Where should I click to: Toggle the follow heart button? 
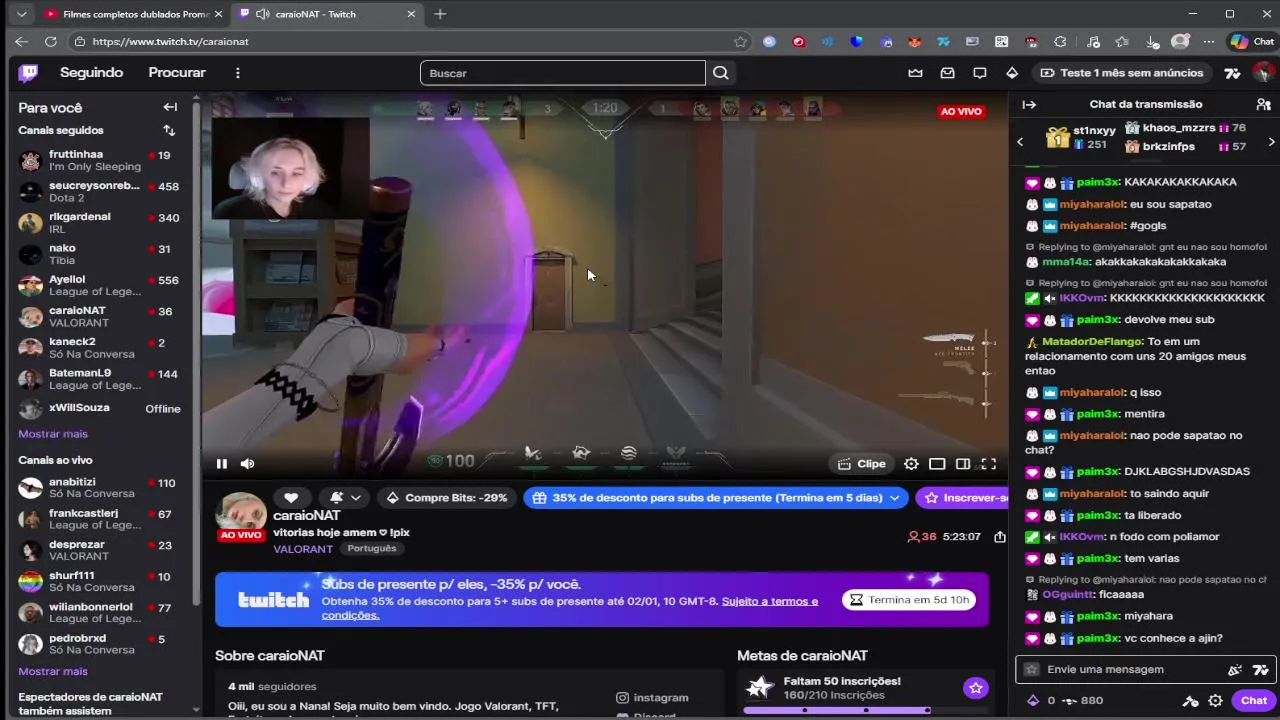[291, 498]
